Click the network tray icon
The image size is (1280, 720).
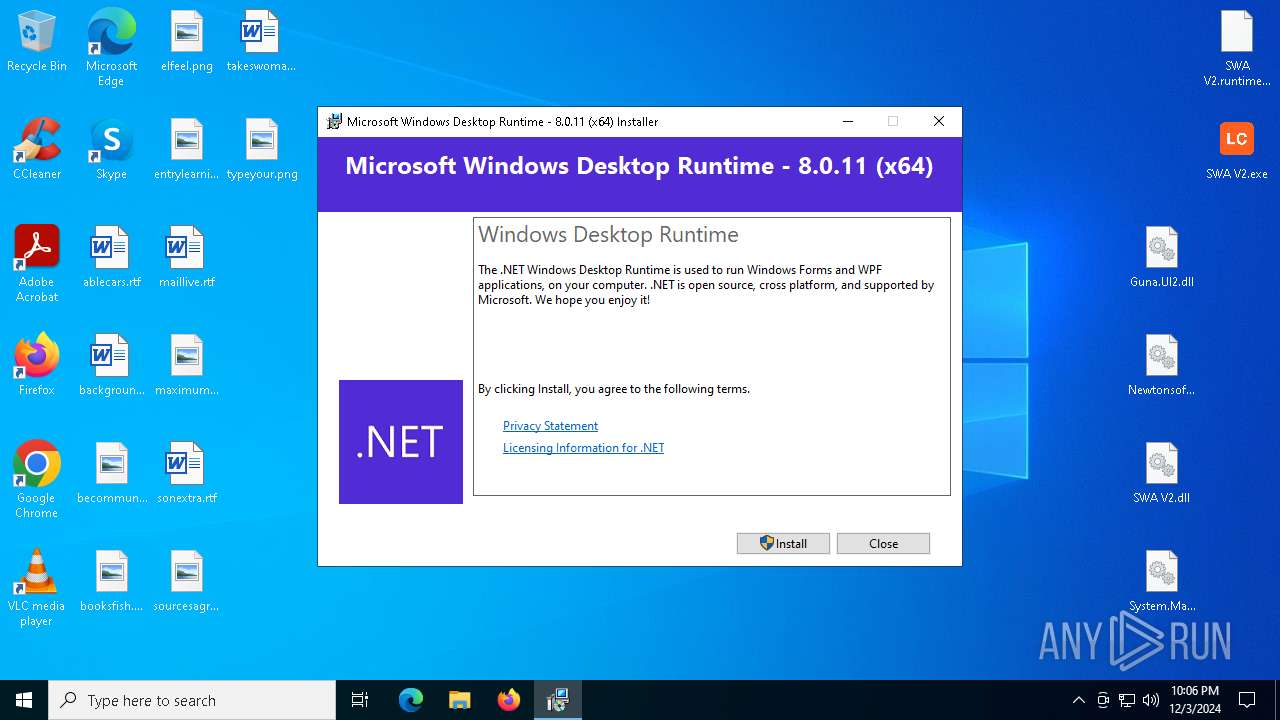pos(1127,700)
